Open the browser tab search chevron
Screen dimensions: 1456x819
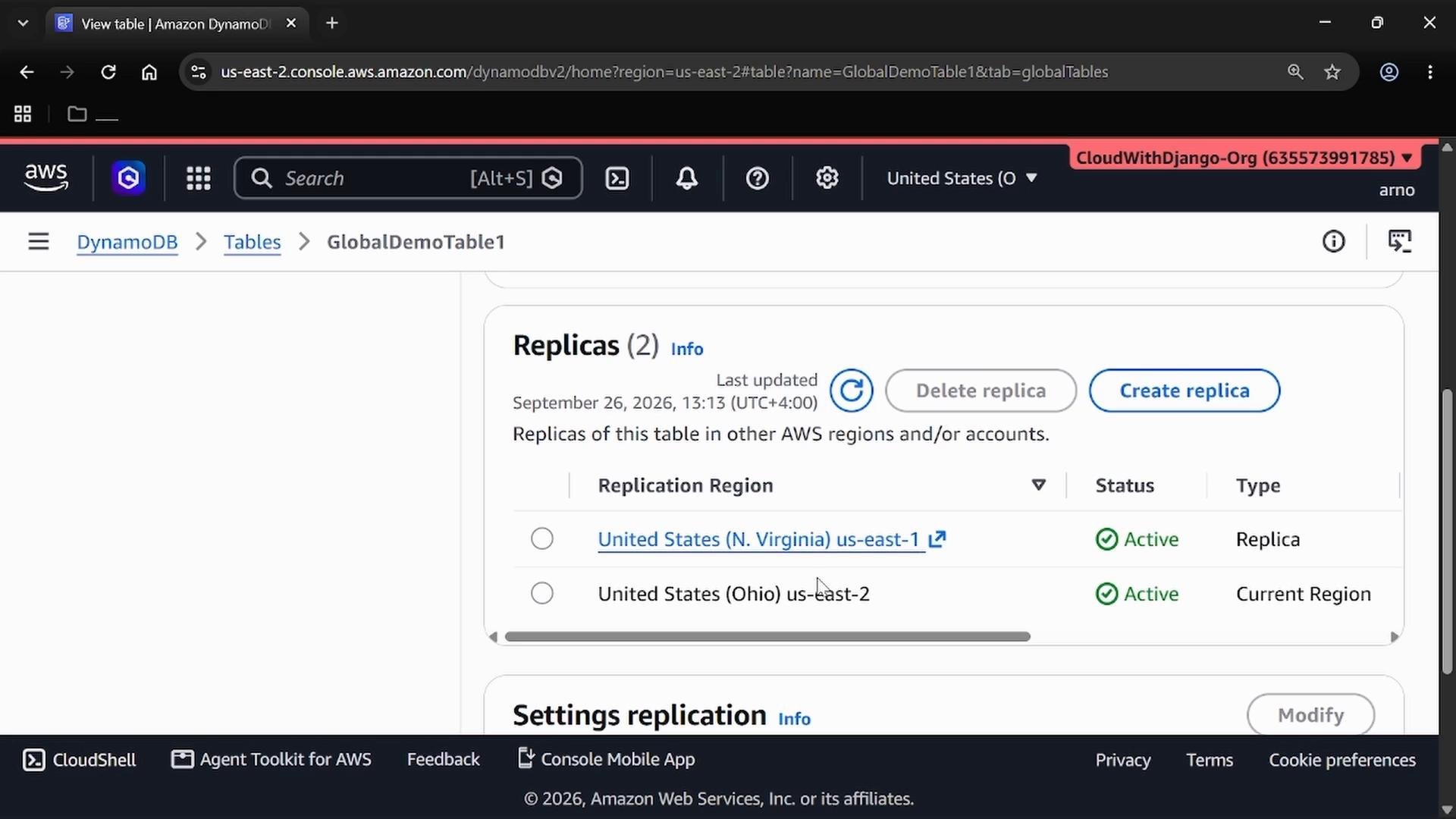coord(23,24)
